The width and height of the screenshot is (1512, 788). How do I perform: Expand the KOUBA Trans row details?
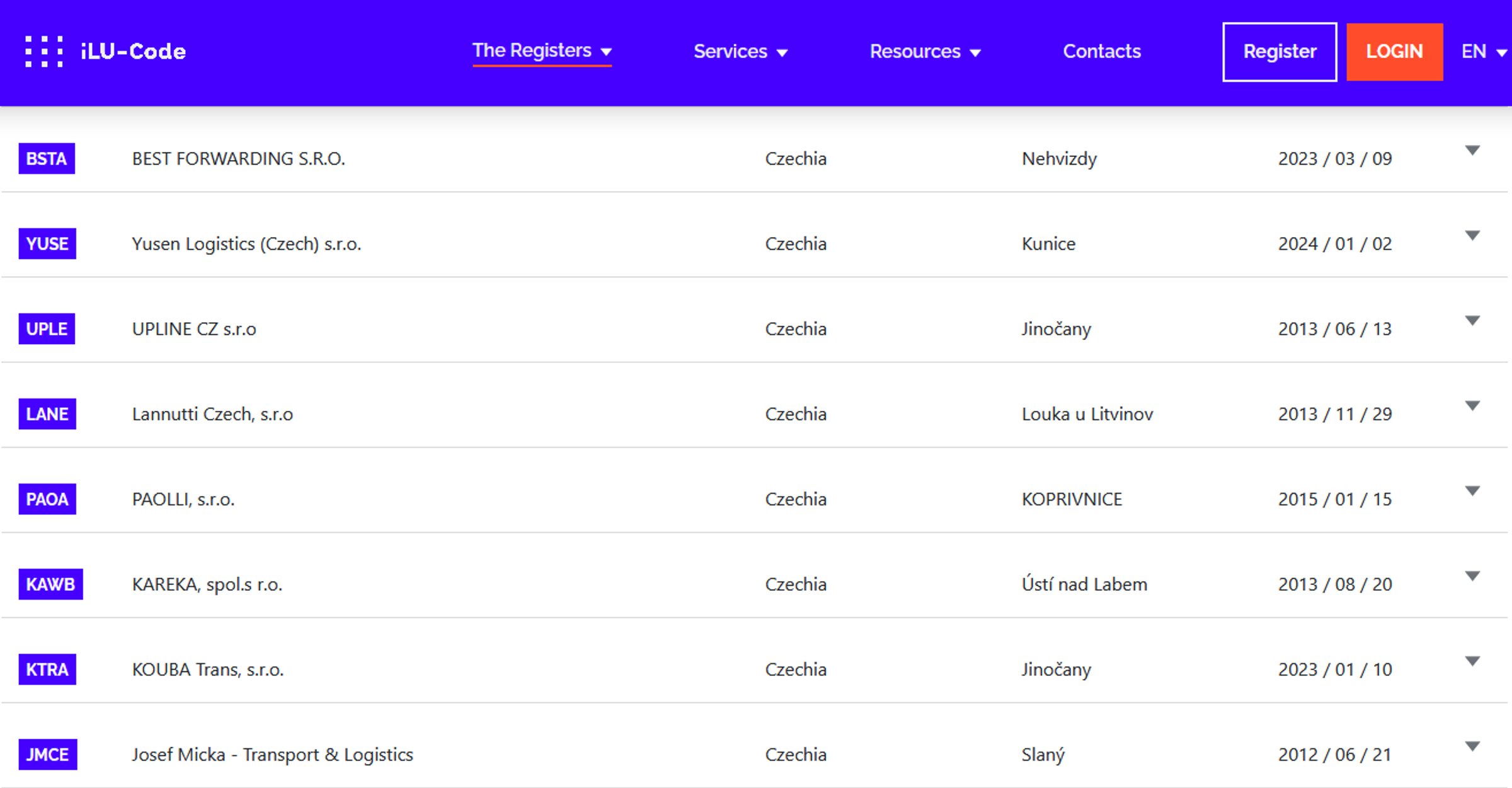tap(1472, 661)
